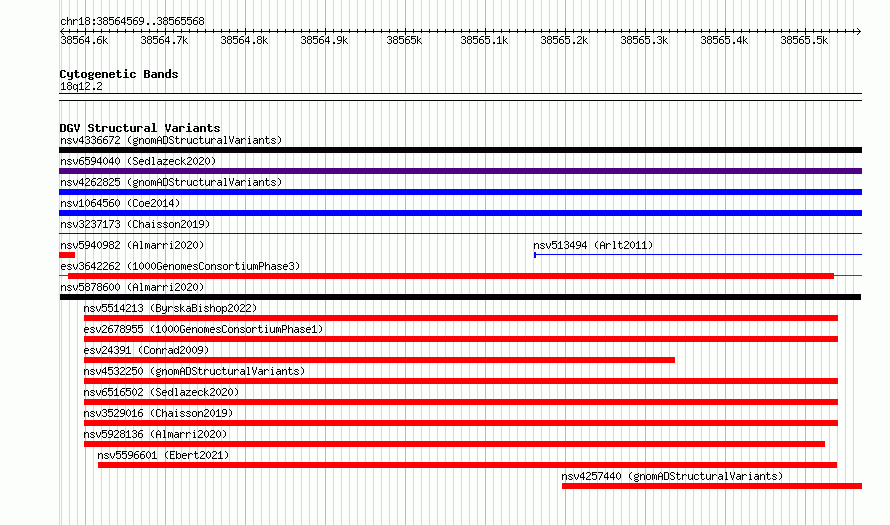Select the 18q12.2 cytogenetic band label
The width and height of the screenshot is (890, 525).
pyautogui.click(x=81, y=86)
